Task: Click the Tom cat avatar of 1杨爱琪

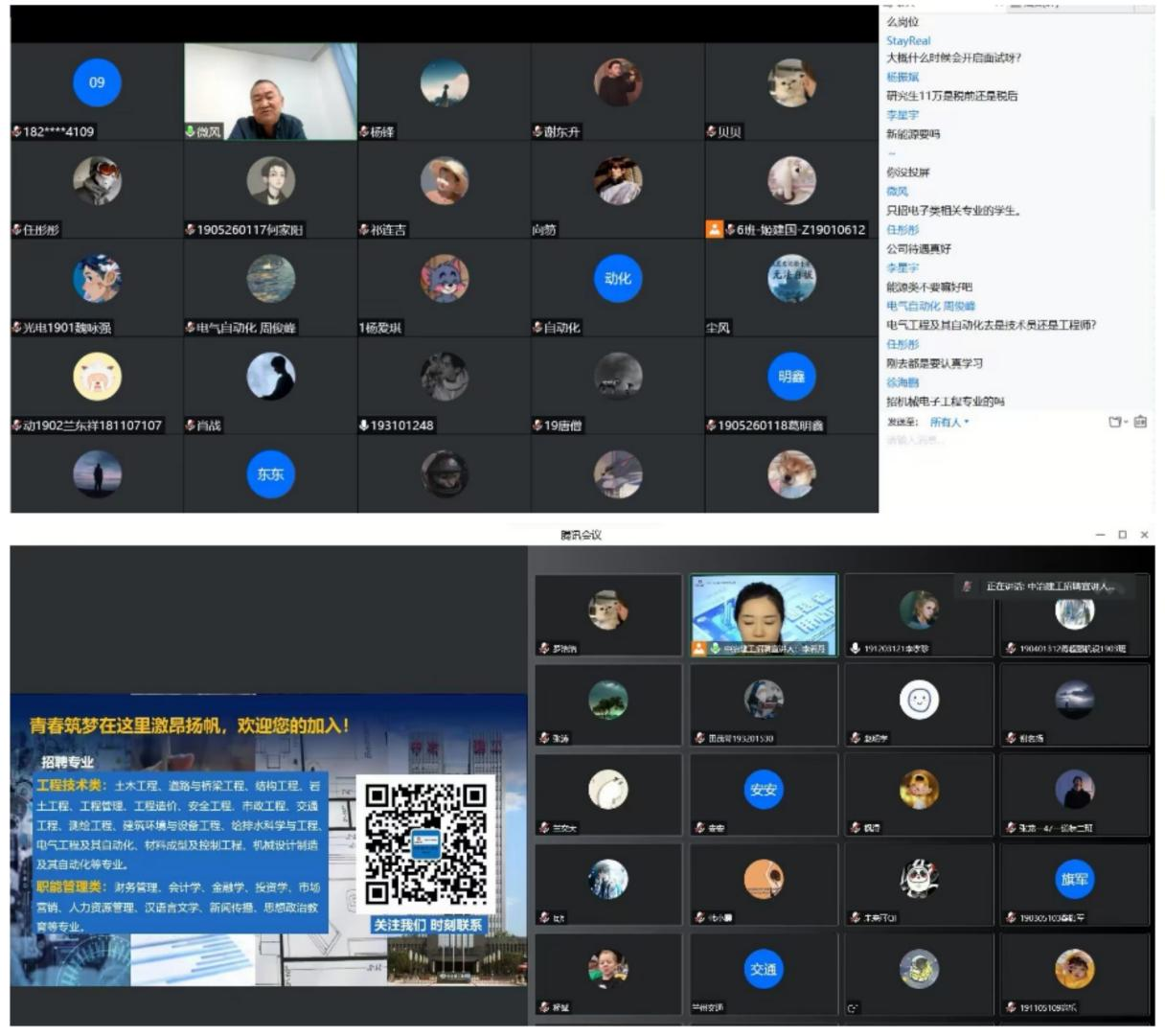Action: coord(445,279)
